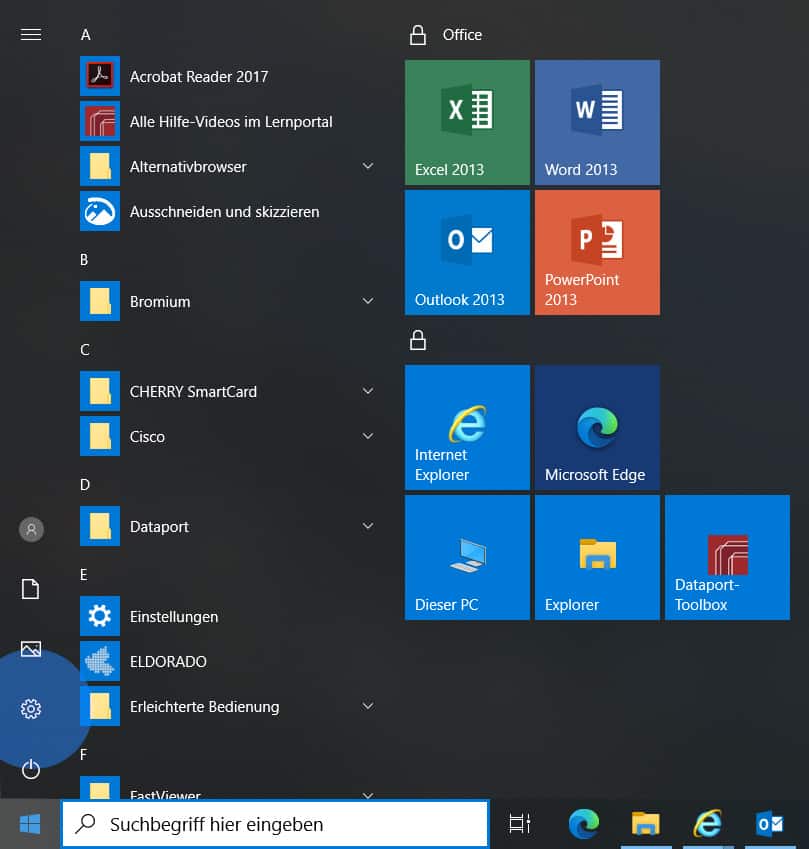Open the Pictures icon in sidebar

click(x=31, y=649)
